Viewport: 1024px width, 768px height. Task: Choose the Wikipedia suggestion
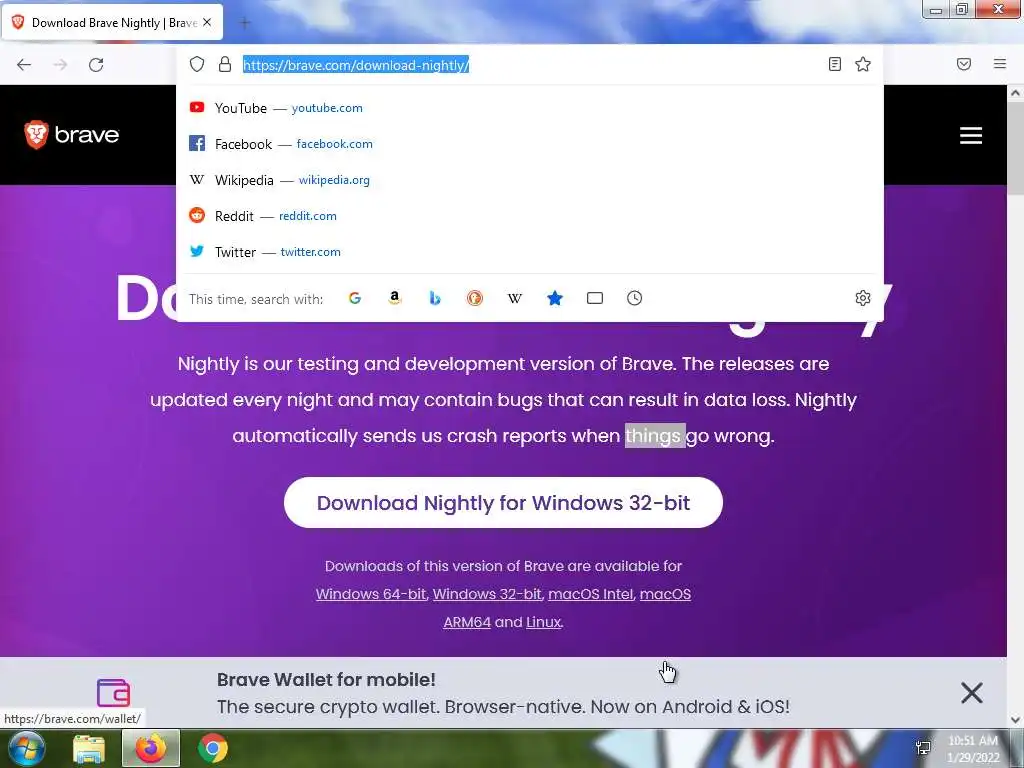coord(530,180)
